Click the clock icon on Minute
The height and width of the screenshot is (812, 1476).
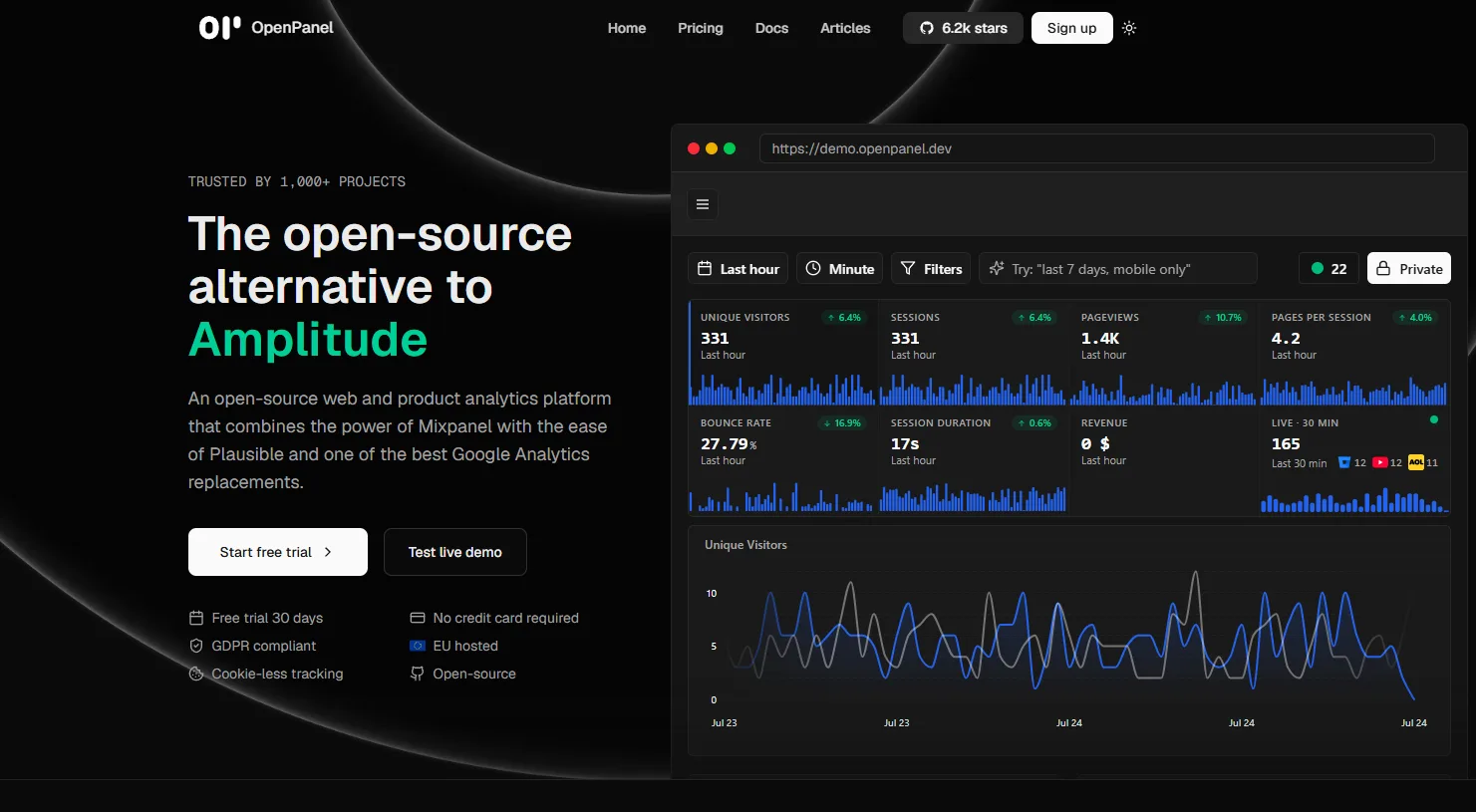click(x=813, y=269)
